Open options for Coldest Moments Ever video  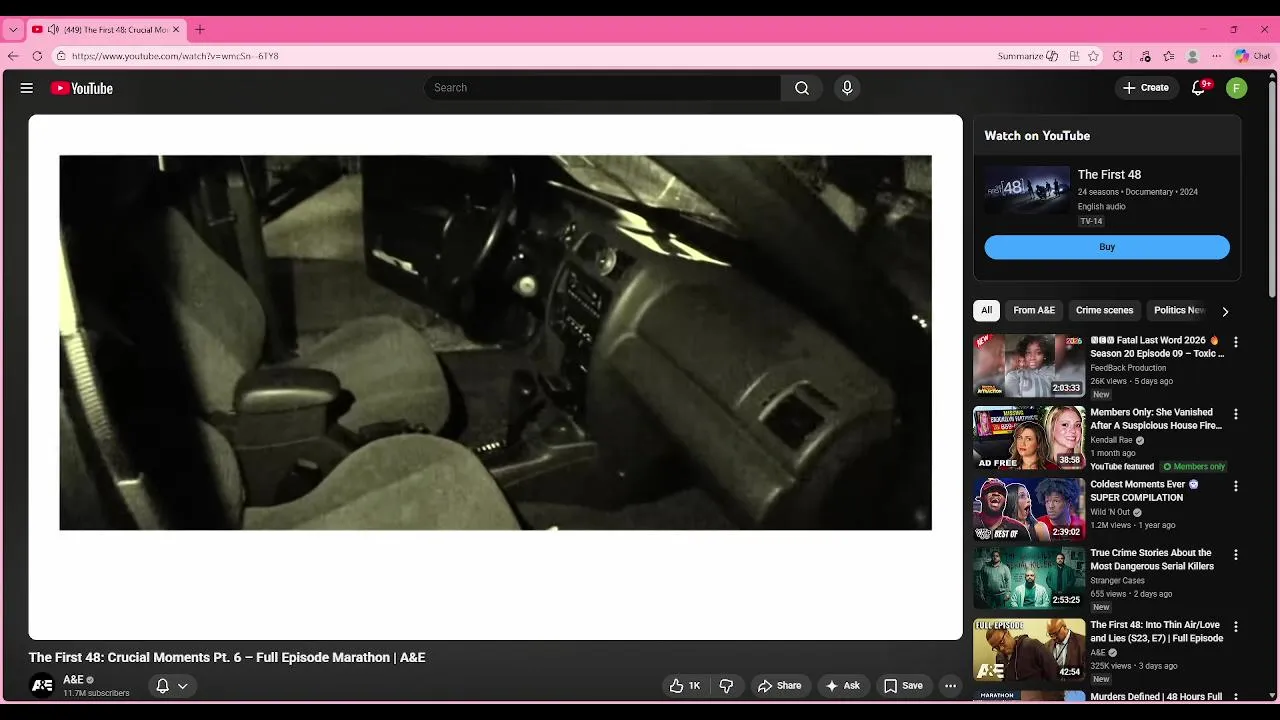1236,486
